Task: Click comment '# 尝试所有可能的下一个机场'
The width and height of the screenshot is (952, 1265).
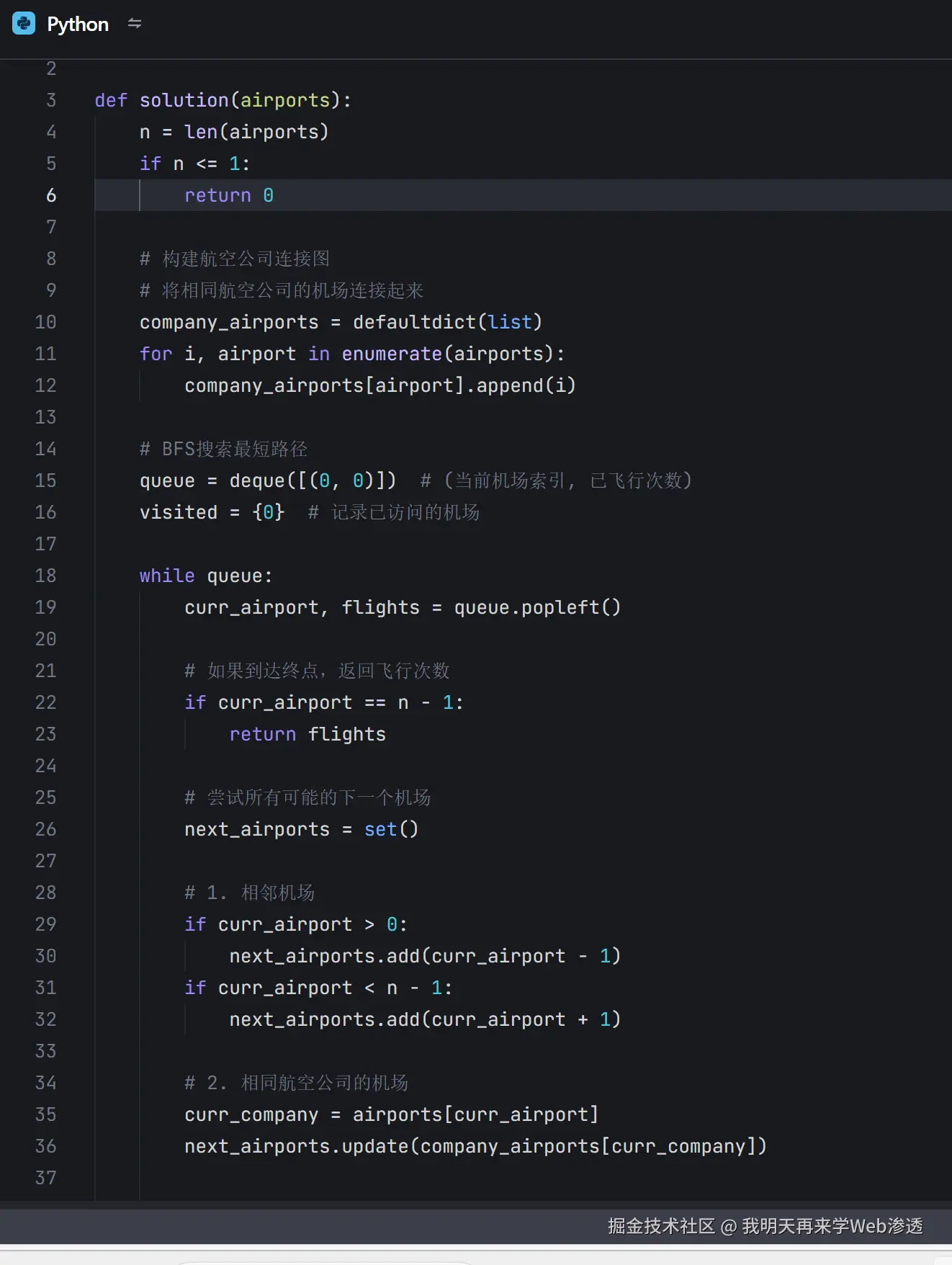Action: click(x=307, y=797)
